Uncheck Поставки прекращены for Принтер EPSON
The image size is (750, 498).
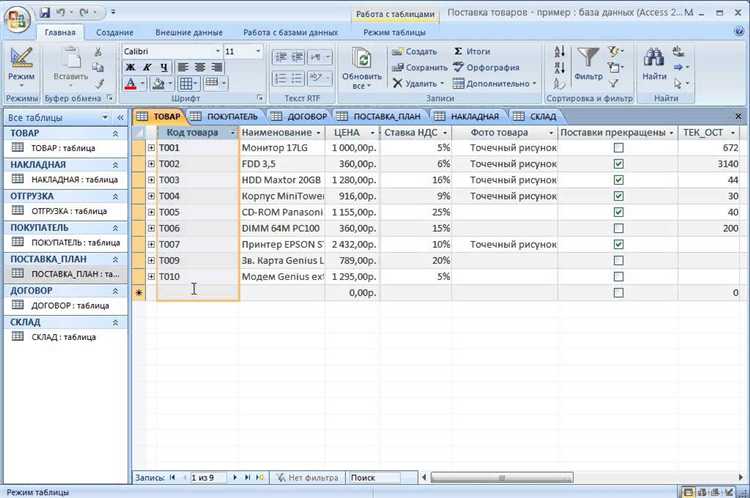(x=618, y=244)
